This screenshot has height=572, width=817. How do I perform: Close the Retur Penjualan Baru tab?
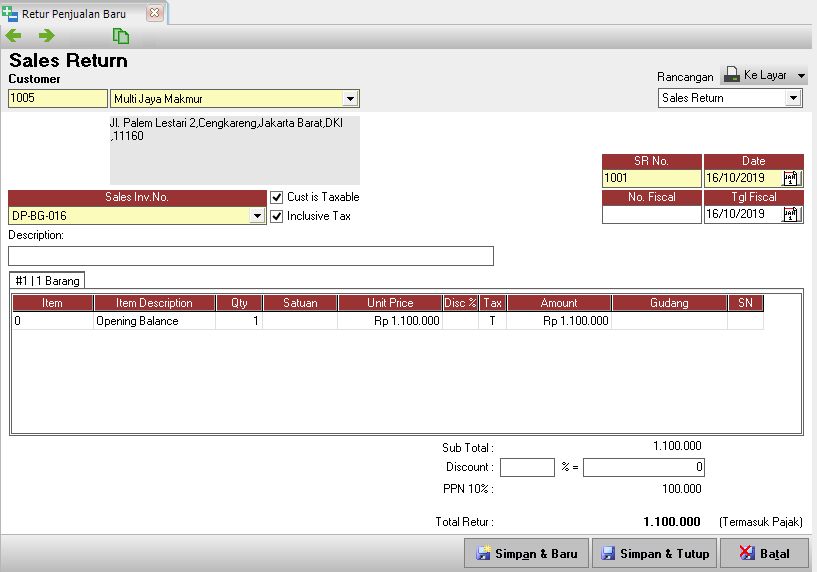[x=154, y=13]
